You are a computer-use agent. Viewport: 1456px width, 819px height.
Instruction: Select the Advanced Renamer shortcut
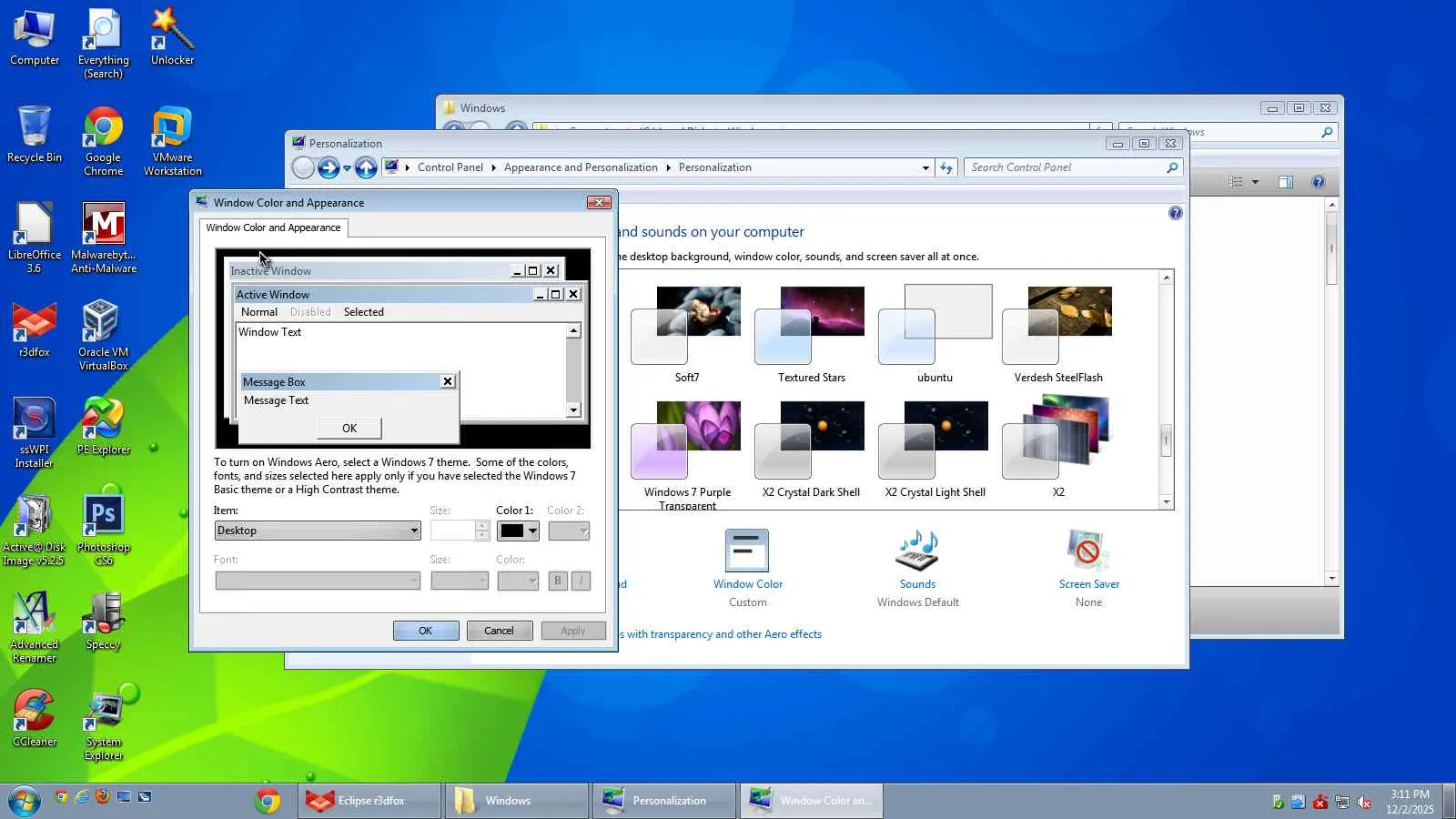click(x=35, y=627)
